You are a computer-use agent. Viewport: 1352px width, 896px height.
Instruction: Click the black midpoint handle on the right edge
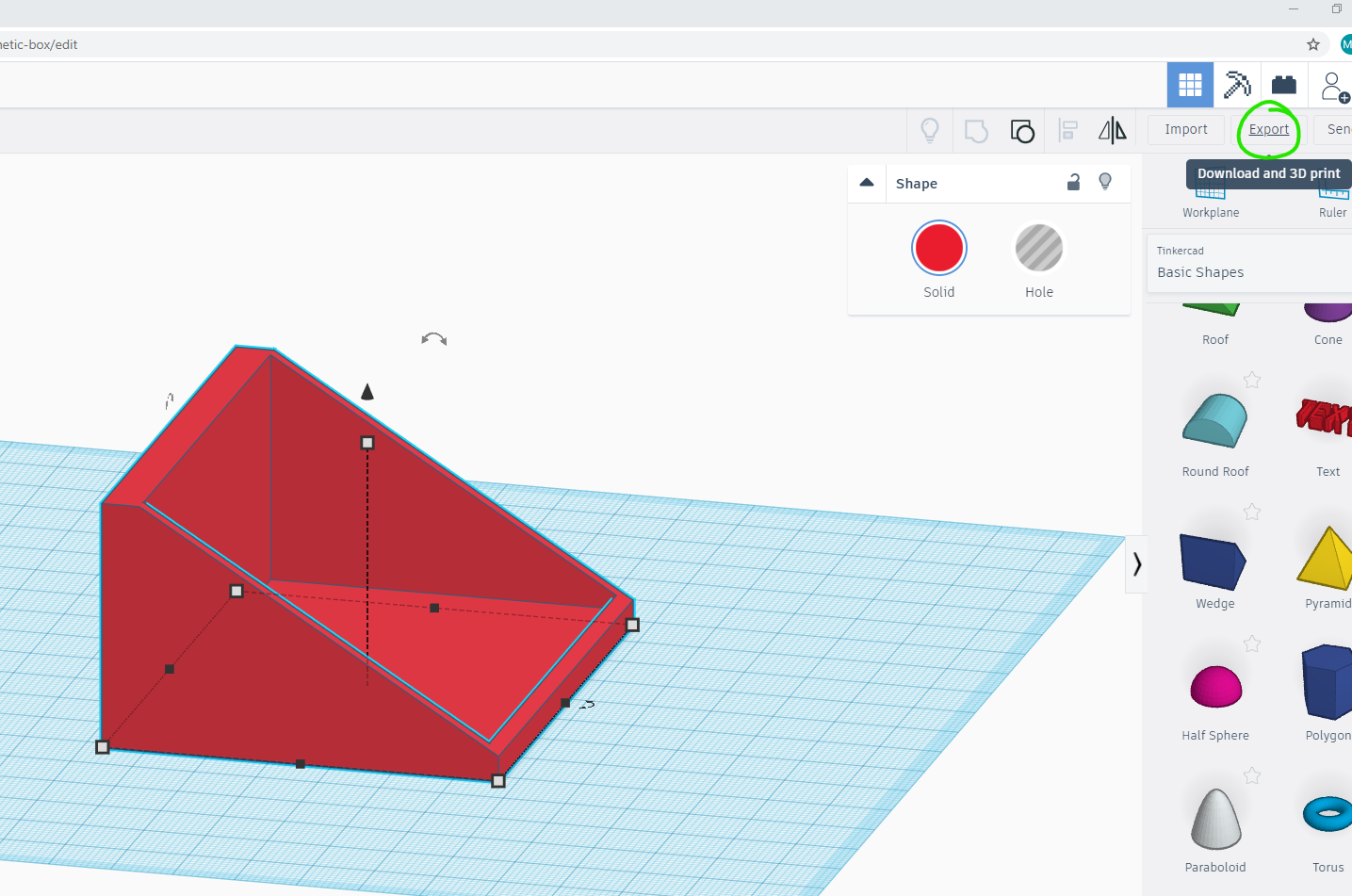565,703
